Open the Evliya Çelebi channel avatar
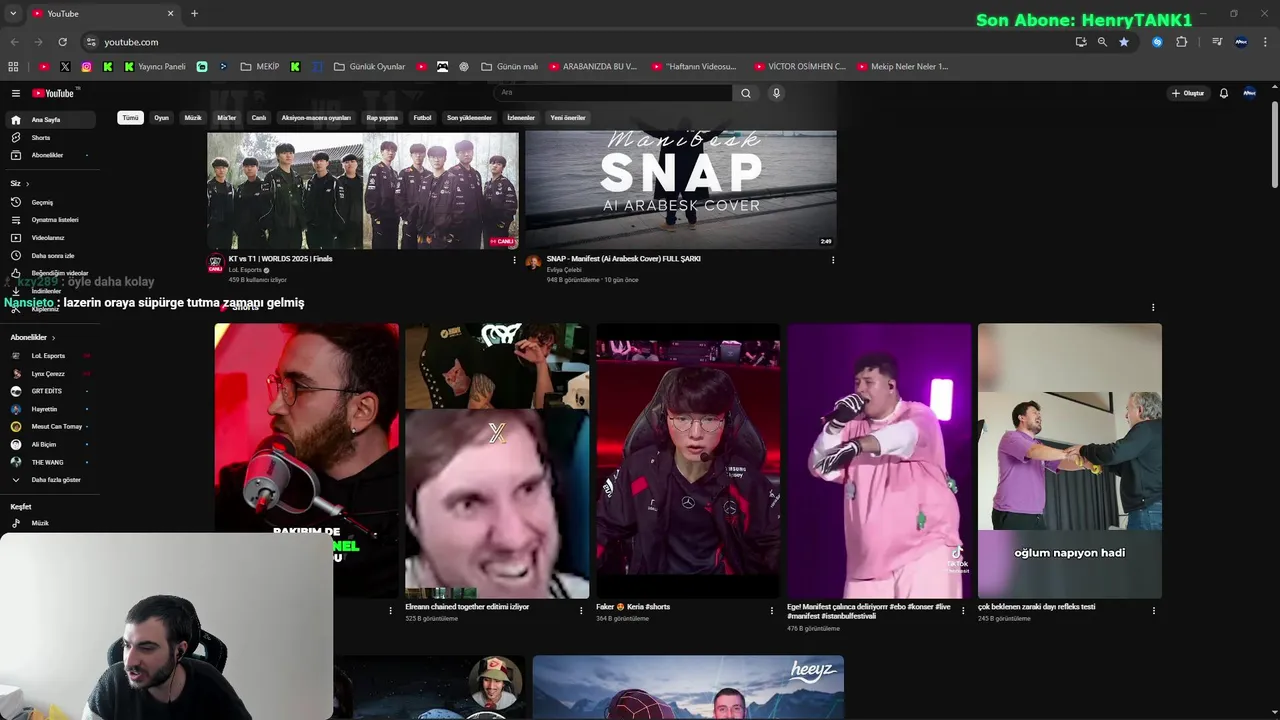The width and height of the screenshot is (1280, 720). pos(533,263)
